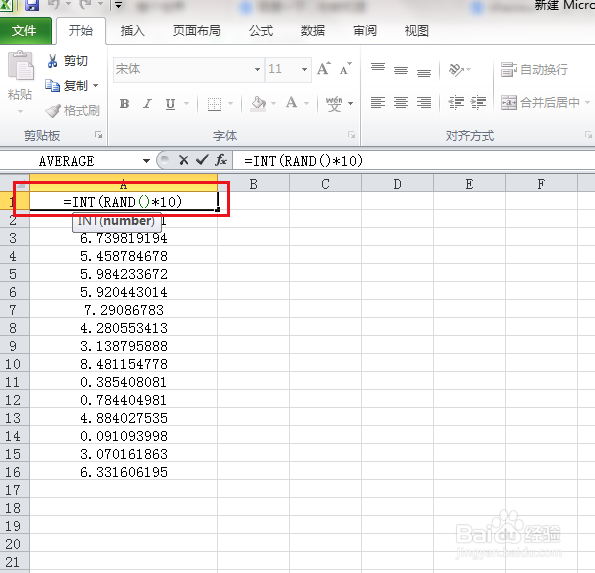Click the select-all corner button

point(14,184)
